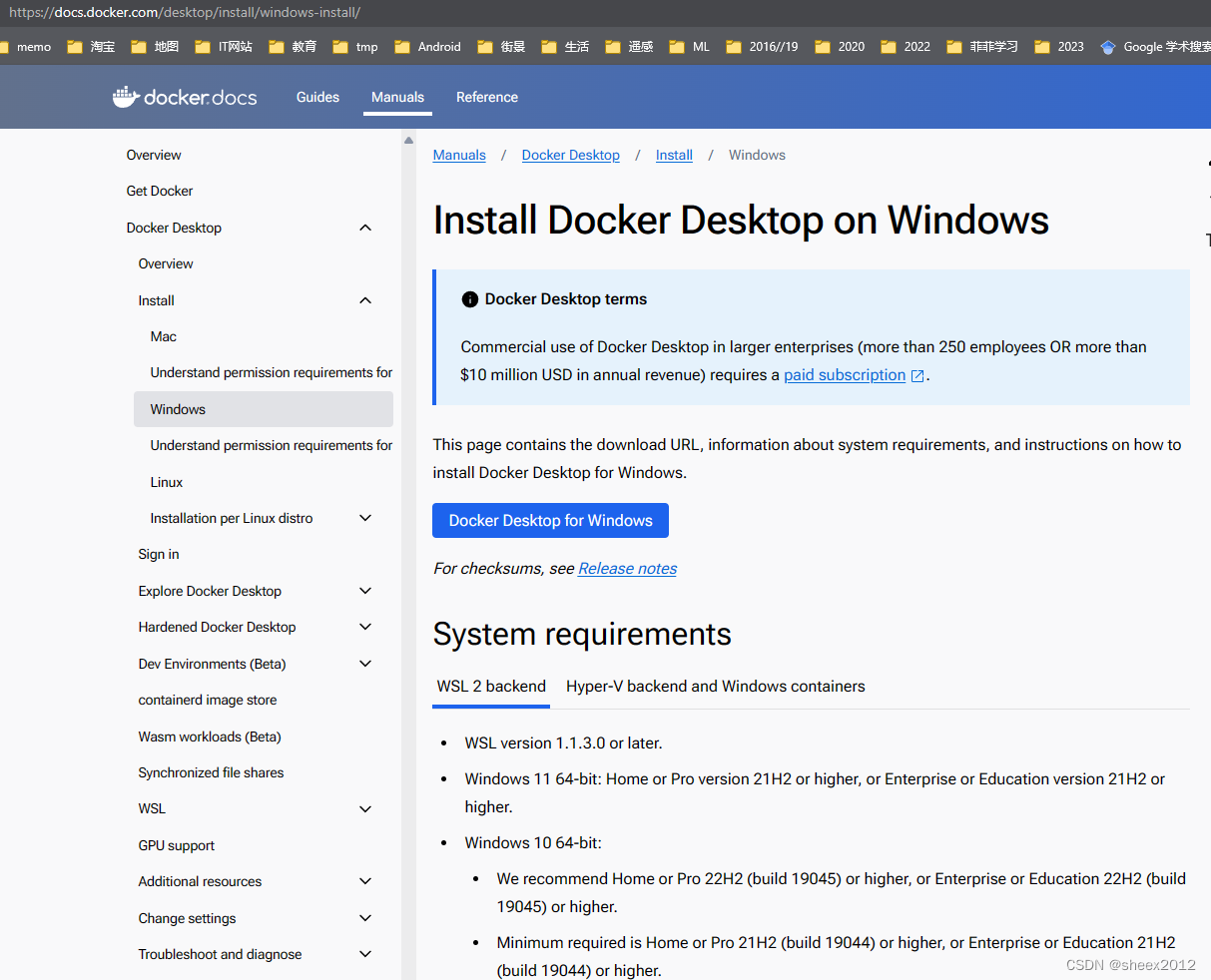Open the 2022 bookmark folder
The image size is (1211, 980).
906,47
